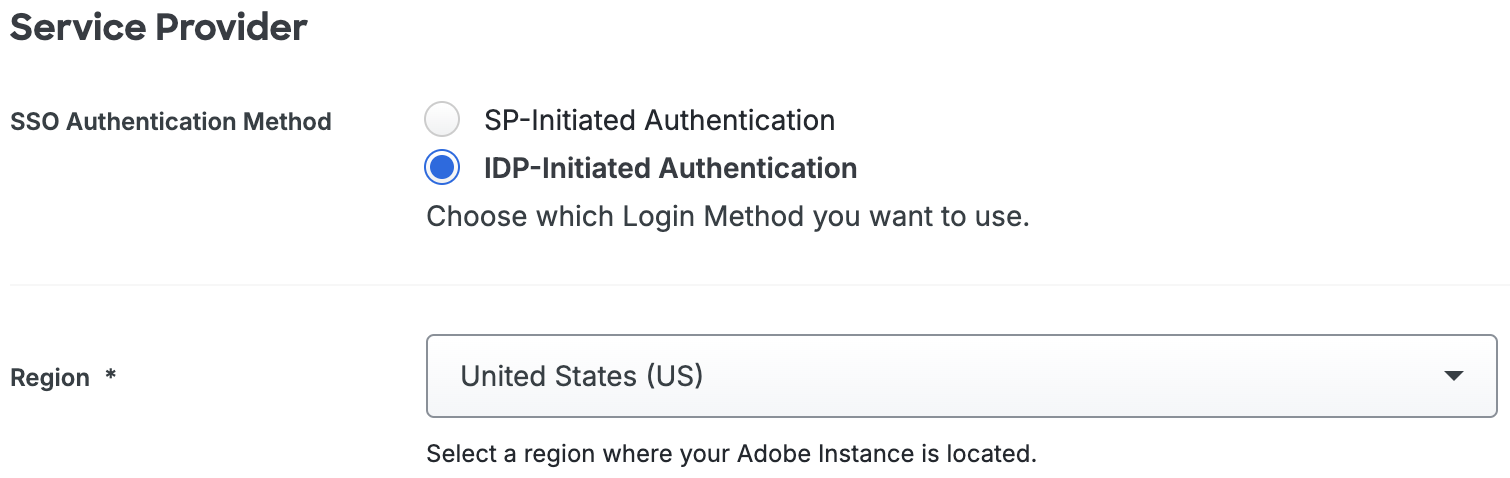Screen dimensions: 1510x478
Task: Click the word 'Authentication' in the IDP-Initiated option
Action: (761, 168)
